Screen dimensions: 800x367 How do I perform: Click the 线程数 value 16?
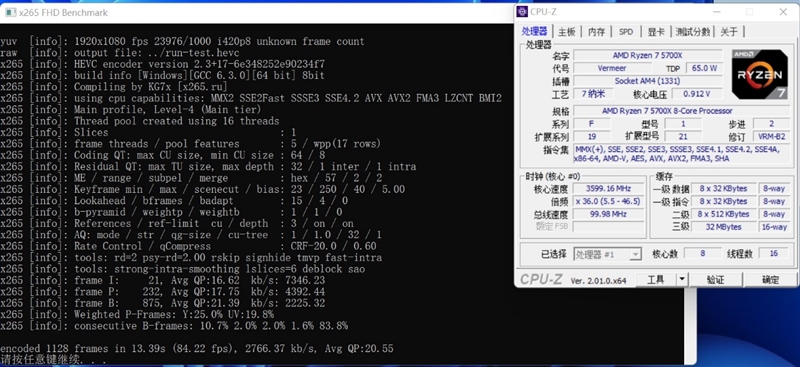pos(774,254)
